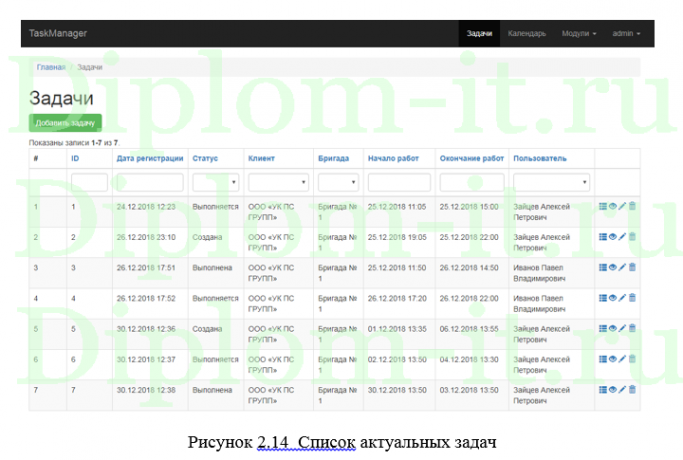View task ID 5 via its eye icon
Screen dimensions: 683x460
(x=612, y=328)
